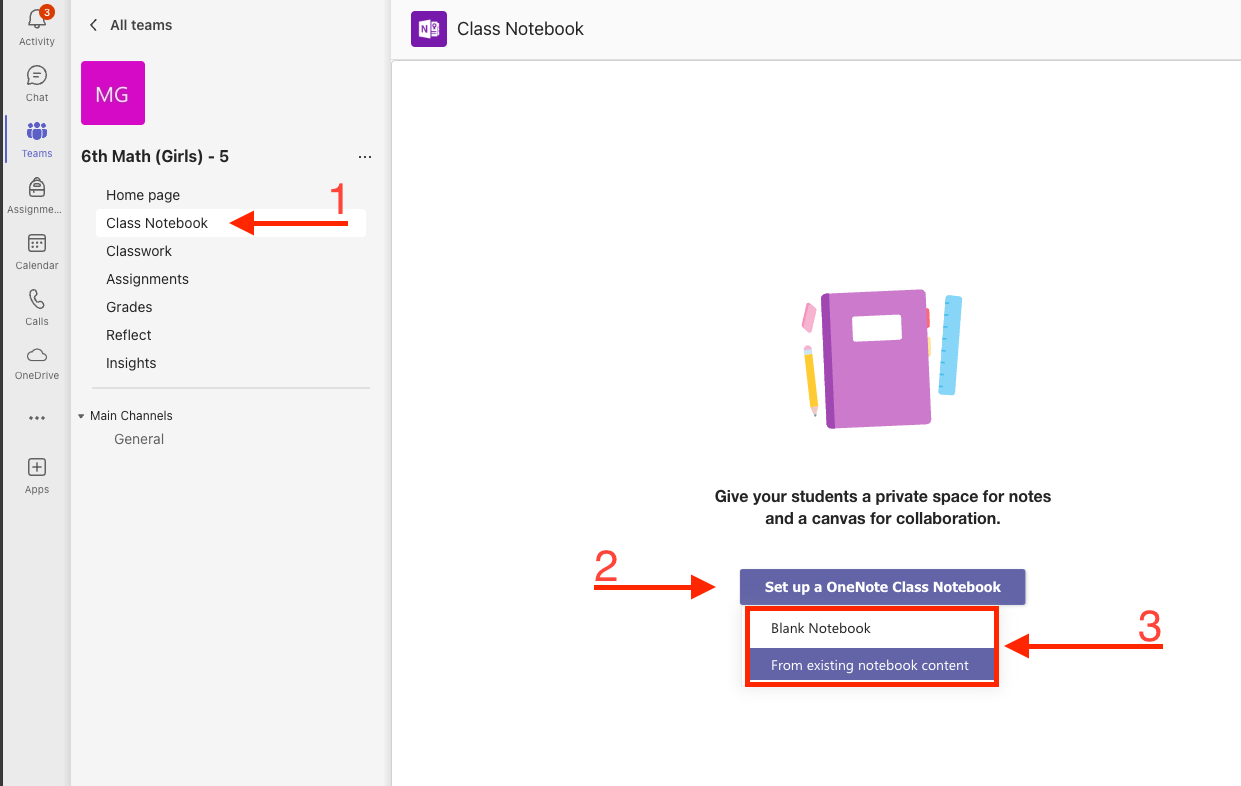Screen dimensions: 1241x786
Task: Click Set up a OneNote Class Notebook
Action: (882, 587)
